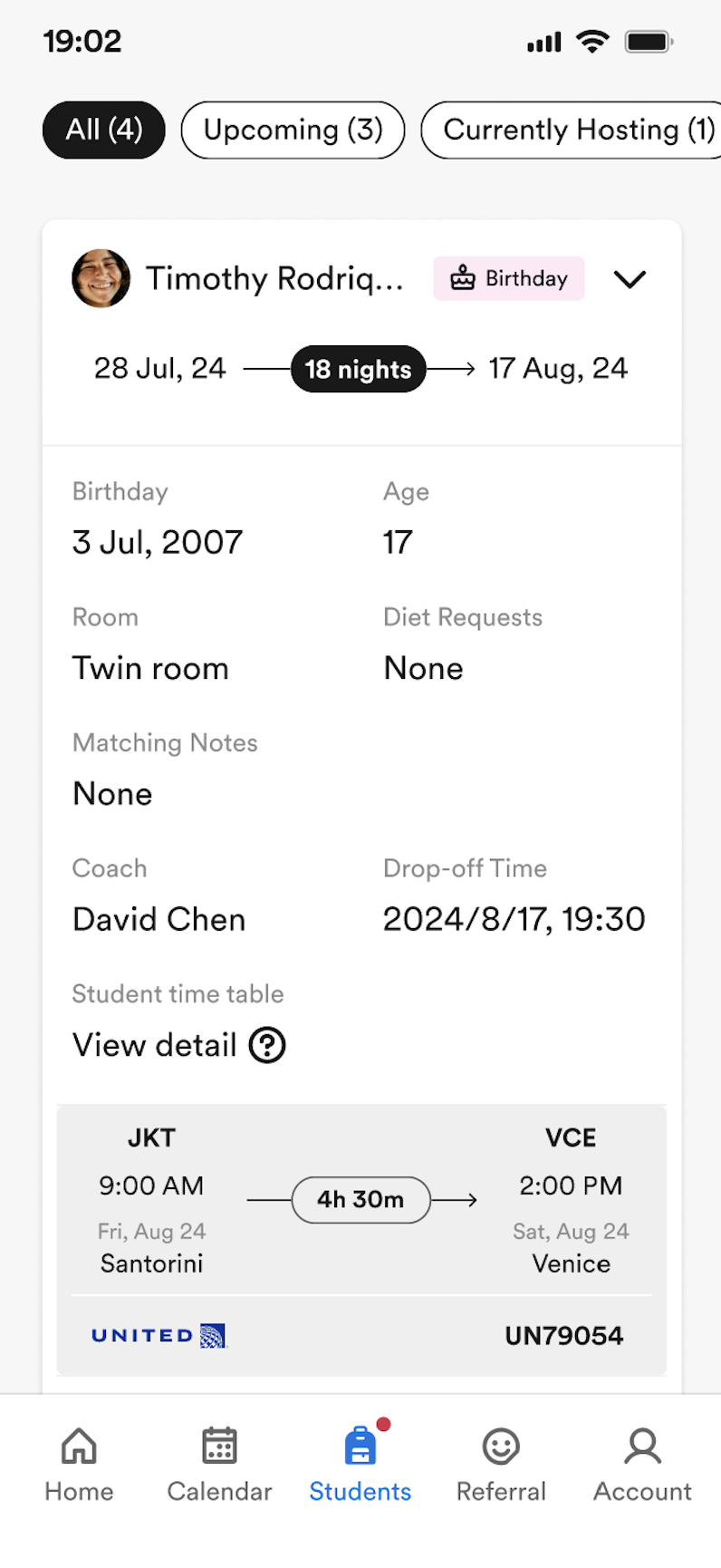Tap Timothy Rodriguez's profile photo
Screen dimensions: 721x1568
(x=101, y=278)
